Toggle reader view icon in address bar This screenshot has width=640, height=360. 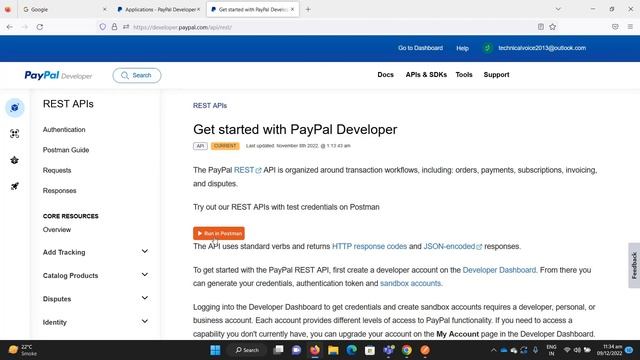click(541, 27)
